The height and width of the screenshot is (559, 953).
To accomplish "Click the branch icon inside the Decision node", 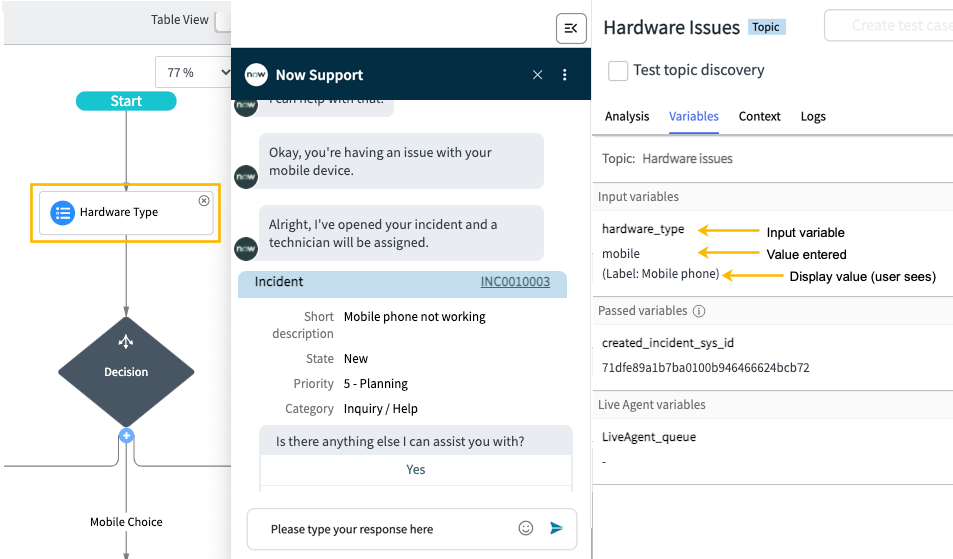I will (126, 341).
